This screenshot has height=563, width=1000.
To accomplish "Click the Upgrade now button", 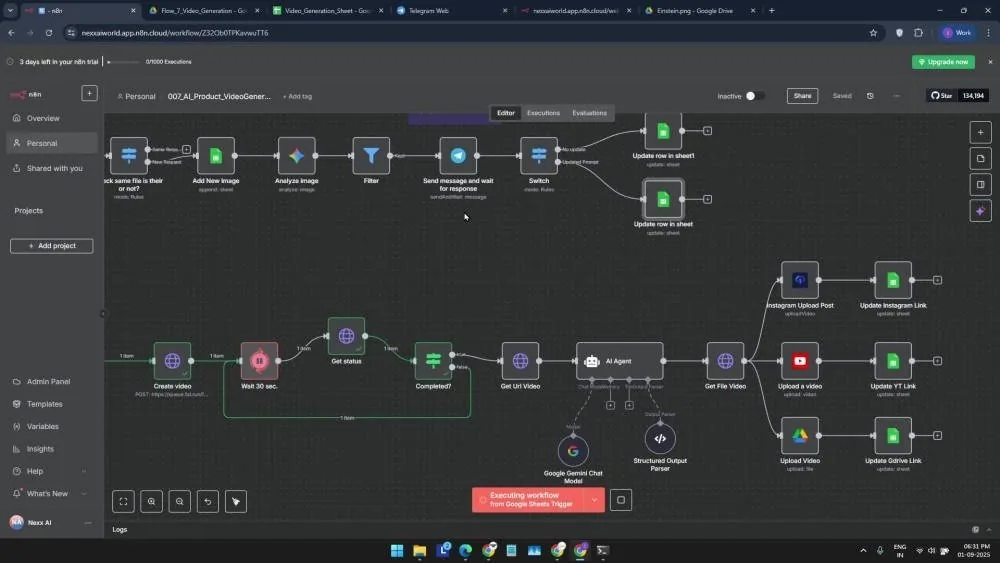I will click(943, 62).
